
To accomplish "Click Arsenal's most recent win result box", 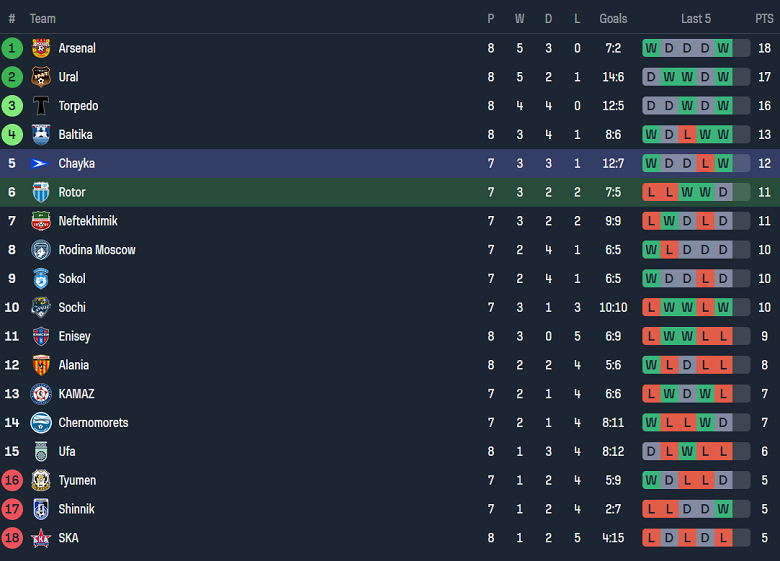I will click(723, 48).
